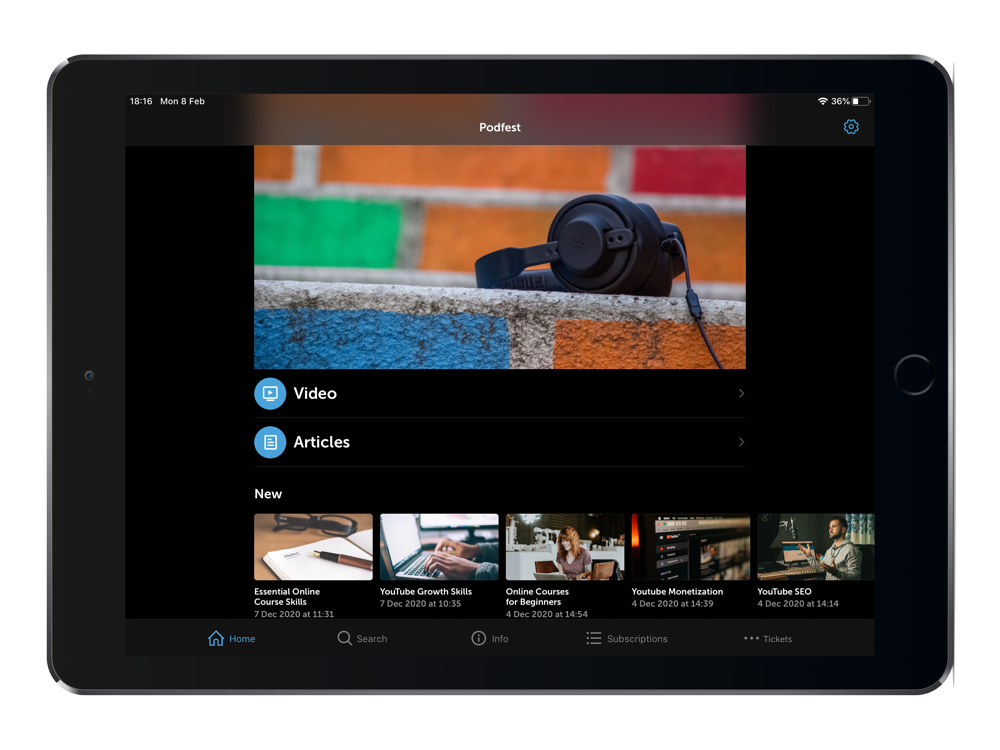
Task: Open YouTube Growth Skills thumbnail
Action: (x=439, y=547)
